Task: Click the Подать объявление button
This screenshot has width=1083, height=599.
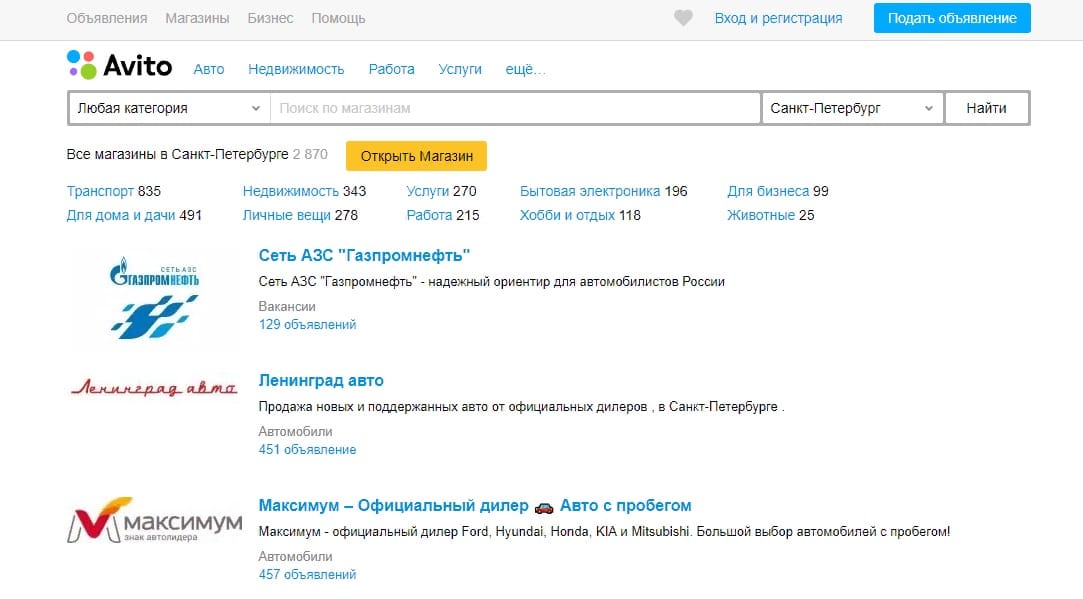Action: pos(951,18)
